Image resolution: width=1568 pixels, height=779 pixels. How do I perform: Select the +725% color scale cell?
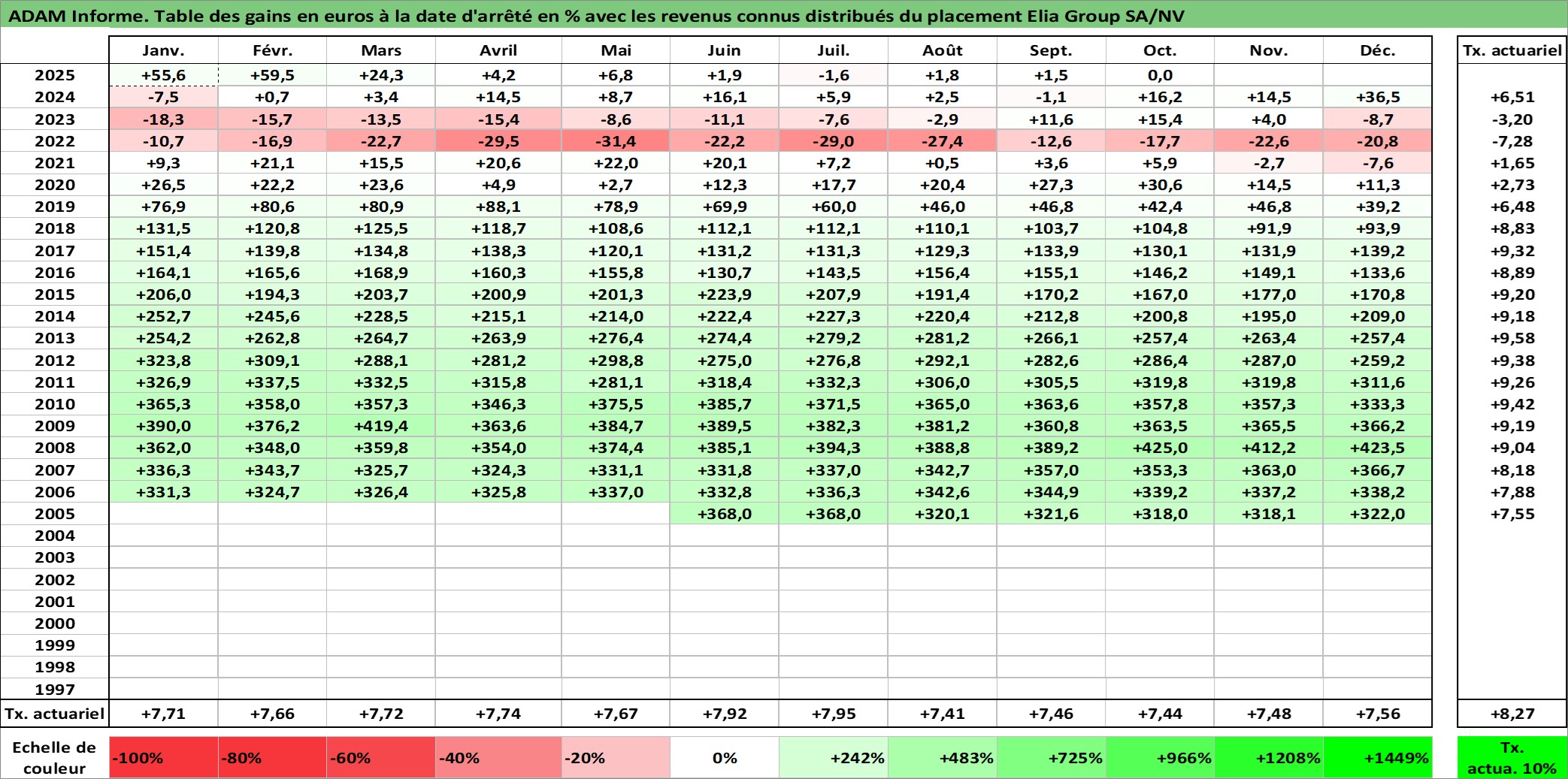coord(1051,757)
